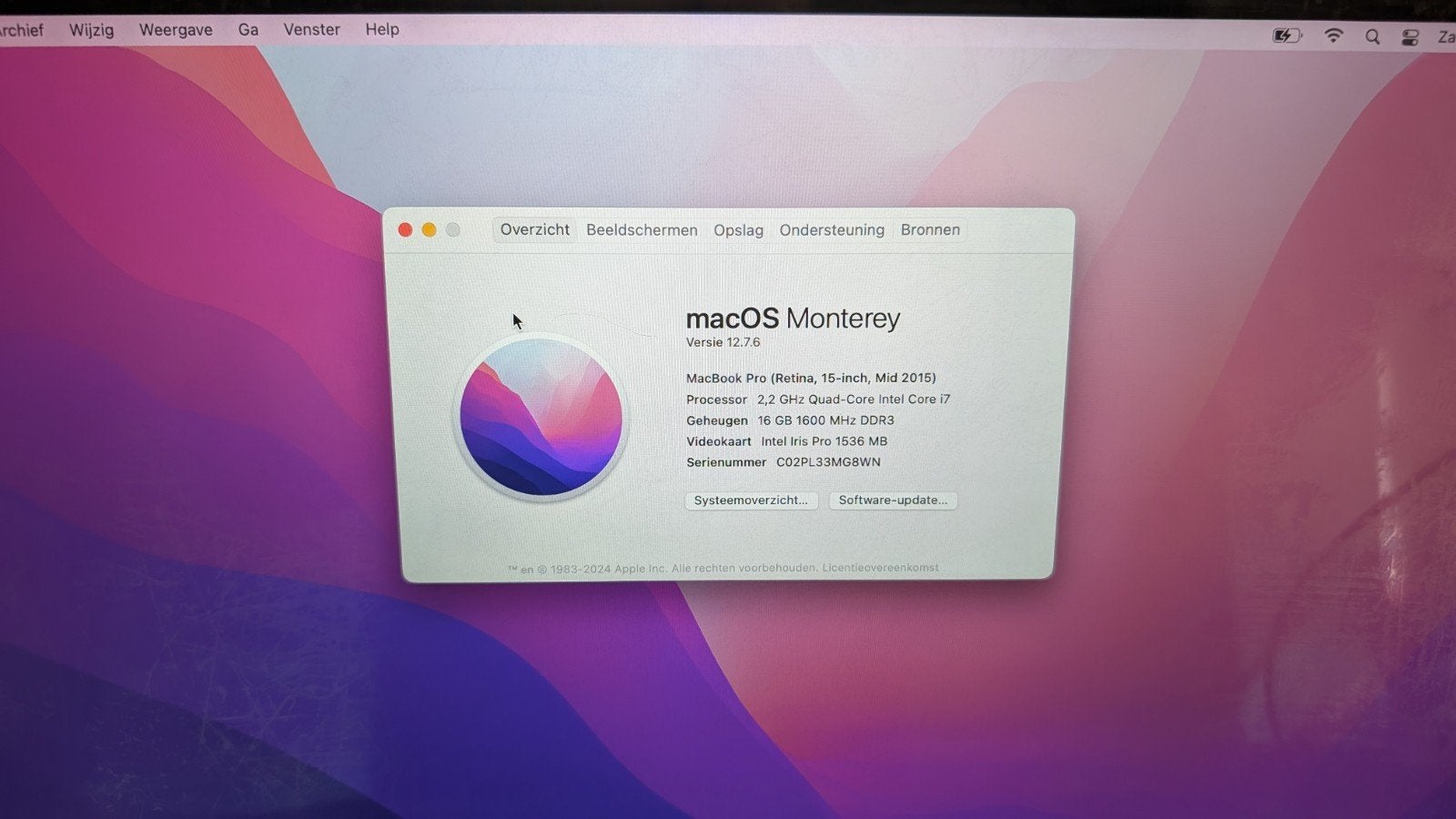Click the memory value '16 GB 1600 MHz DDR3'
The image size is (1456, 819).
[826, 420]
